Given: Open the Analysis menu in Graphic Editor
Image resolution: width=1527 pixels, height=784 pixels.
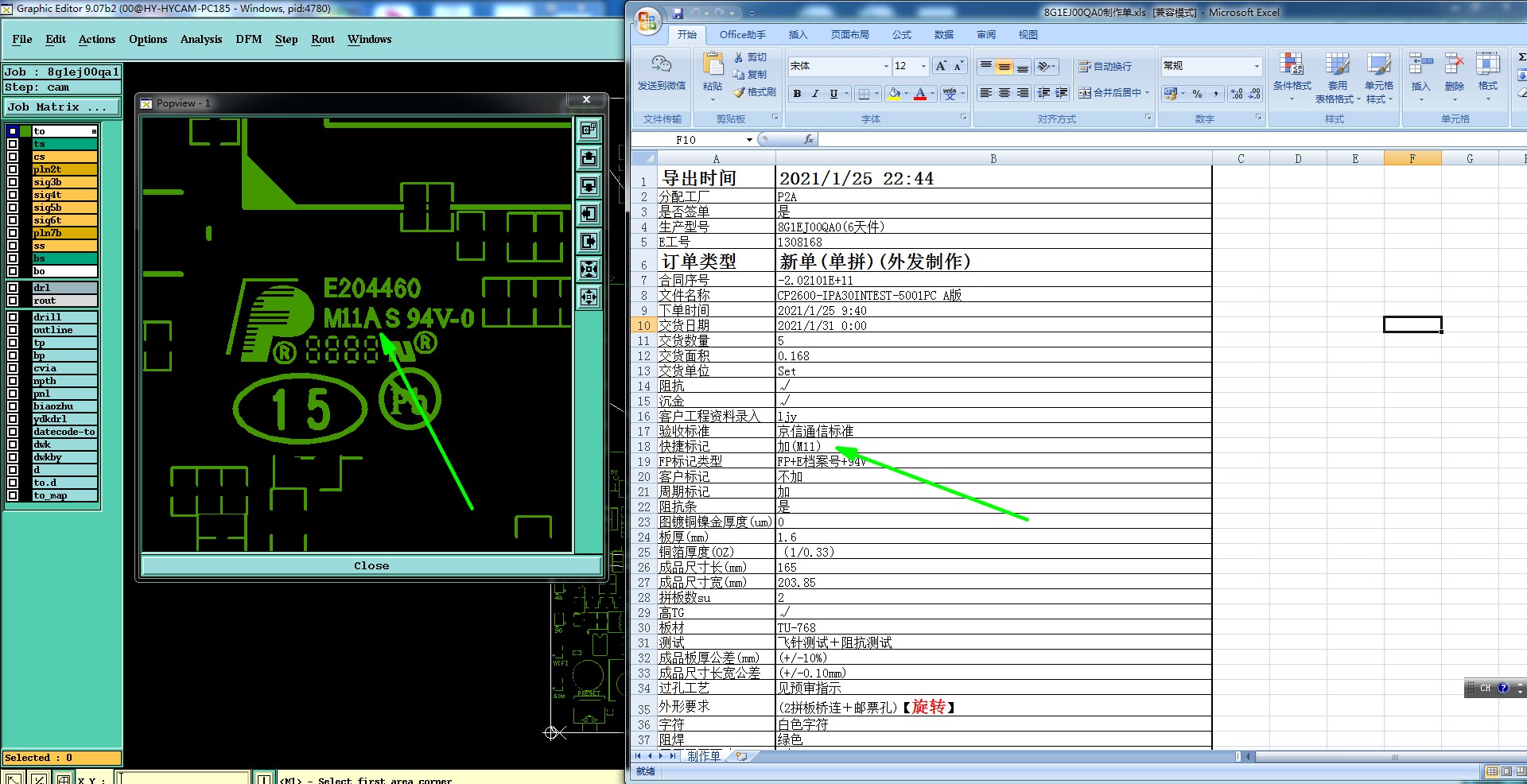Looking at the screenshot, I should [201, 39].
